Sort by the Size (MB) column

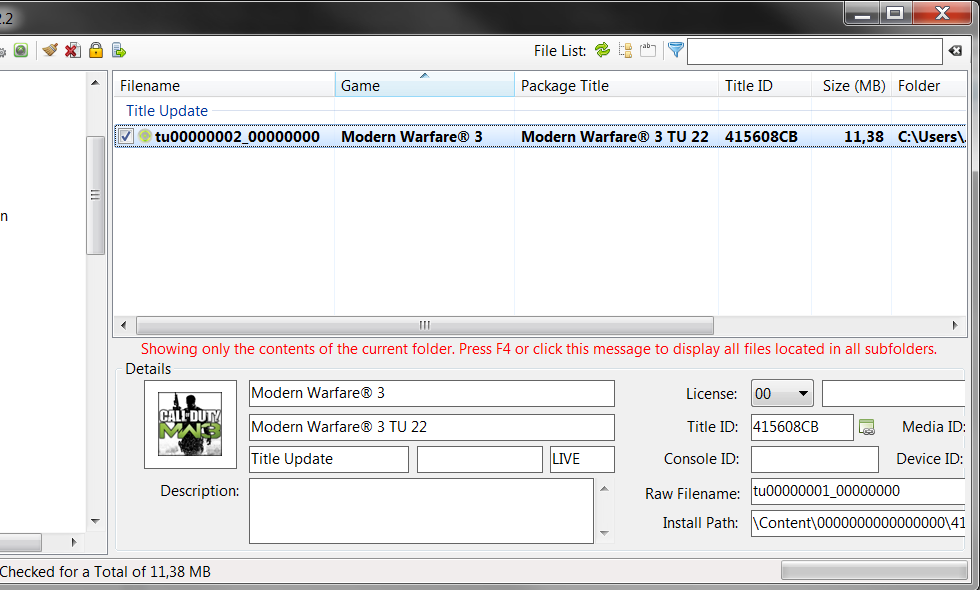click(851, 86)
